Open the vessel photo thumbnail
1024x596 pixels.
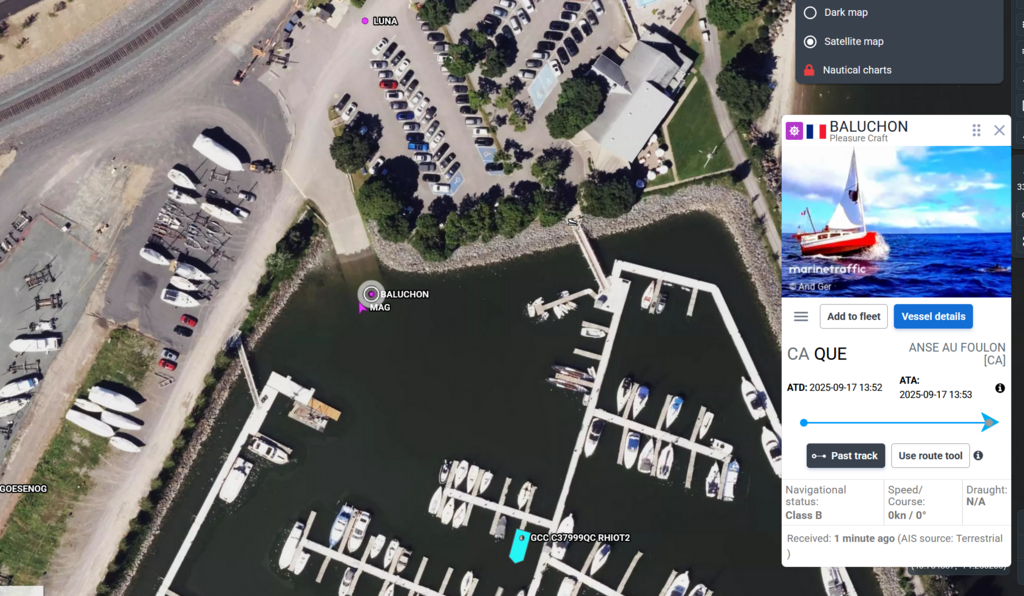point(896,221)
